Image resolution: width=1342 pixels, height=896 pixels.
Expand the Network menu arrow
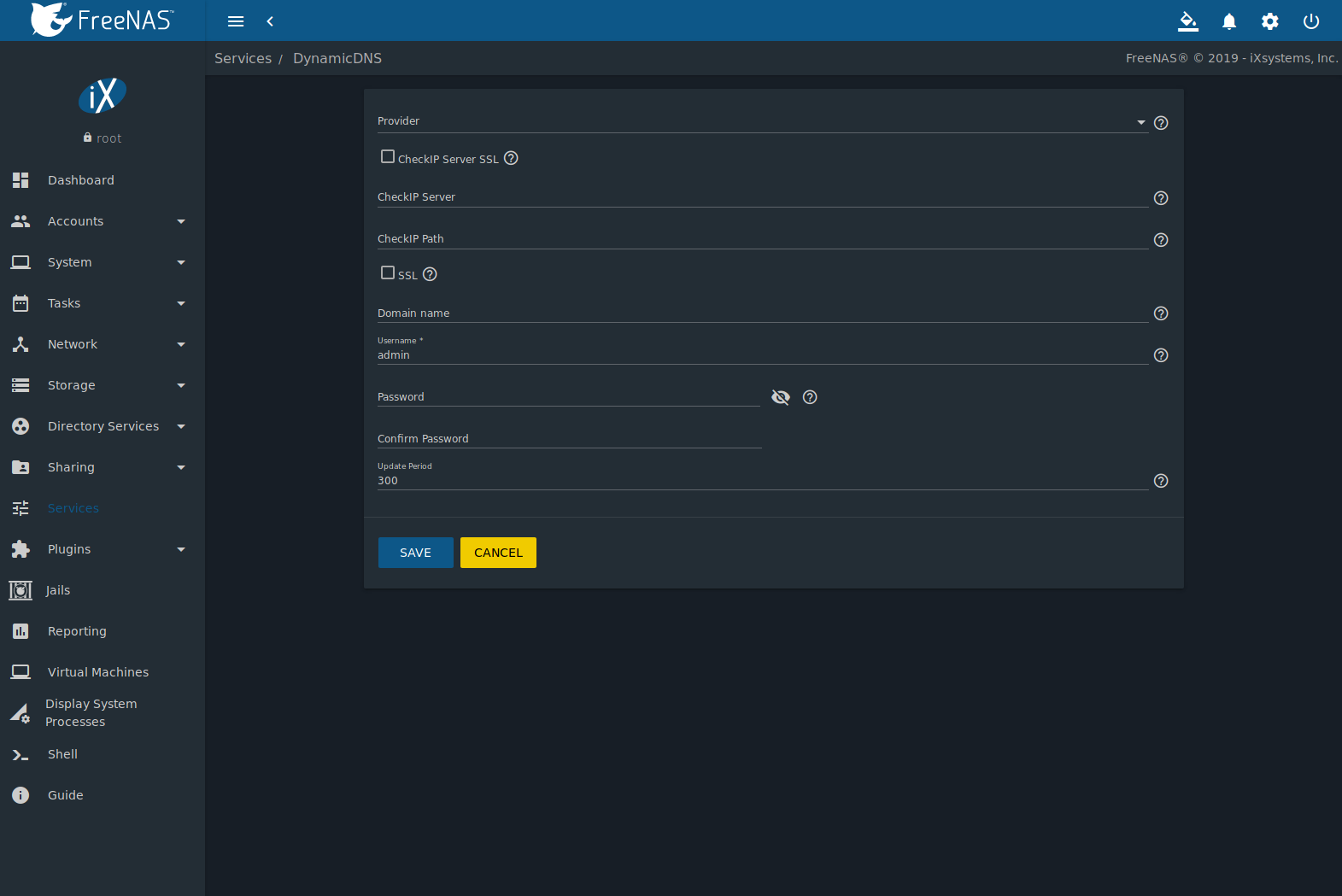(181, 344)
